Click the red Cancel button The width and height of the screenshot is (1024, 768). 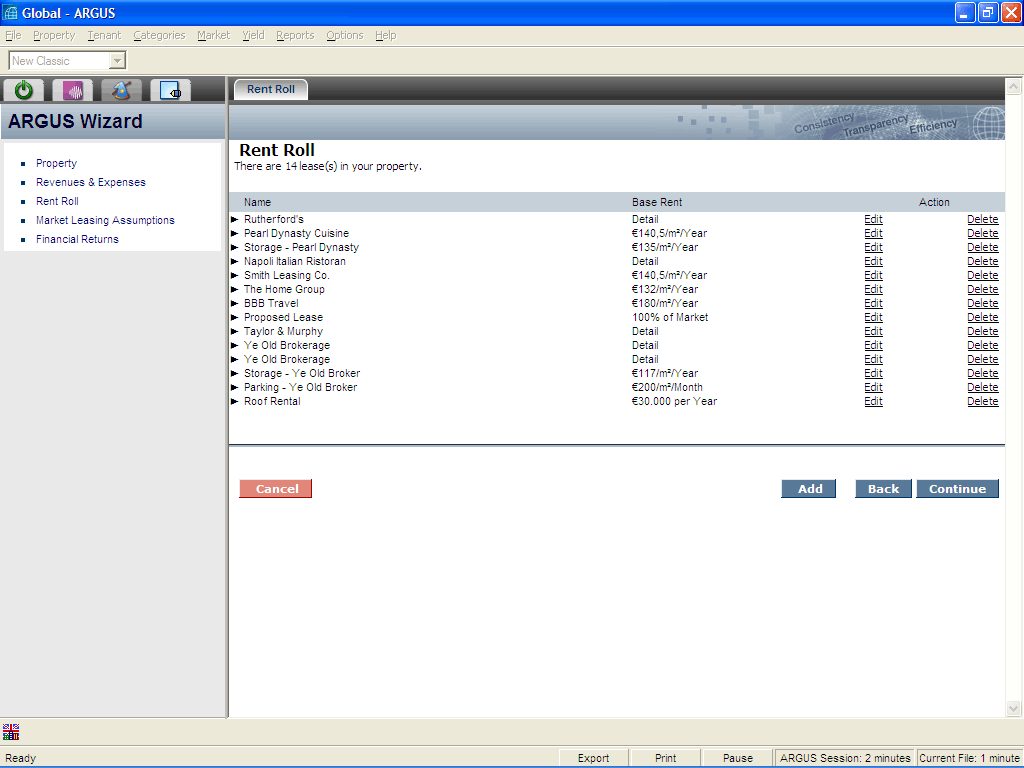coord(276,488)
